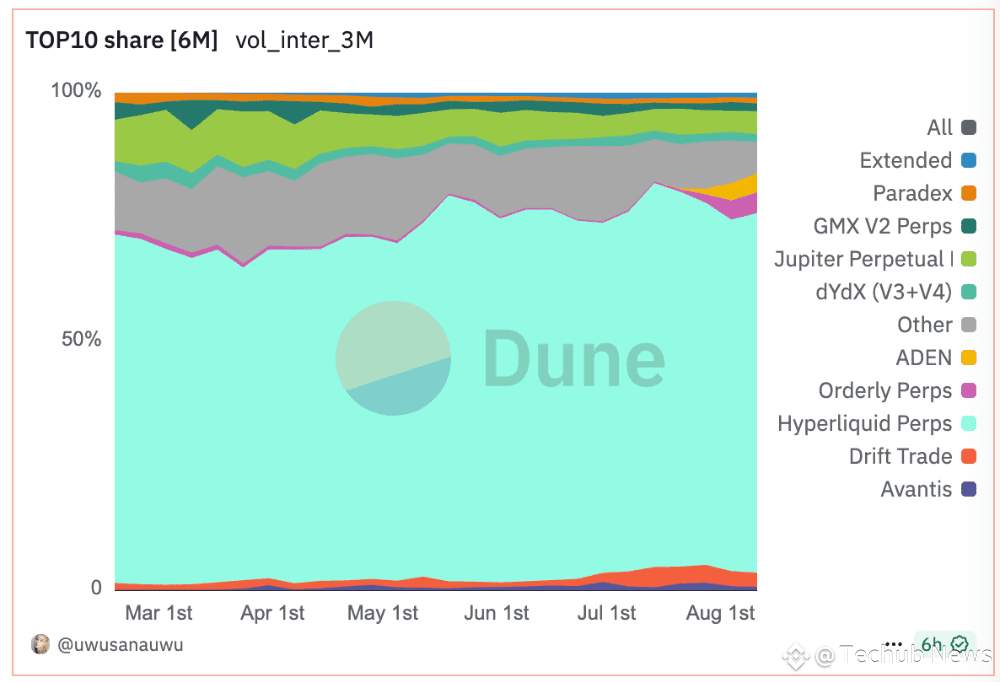
Task: Click the GMX V2 Perps dark green swatch
Action: [x=969, y=226]
